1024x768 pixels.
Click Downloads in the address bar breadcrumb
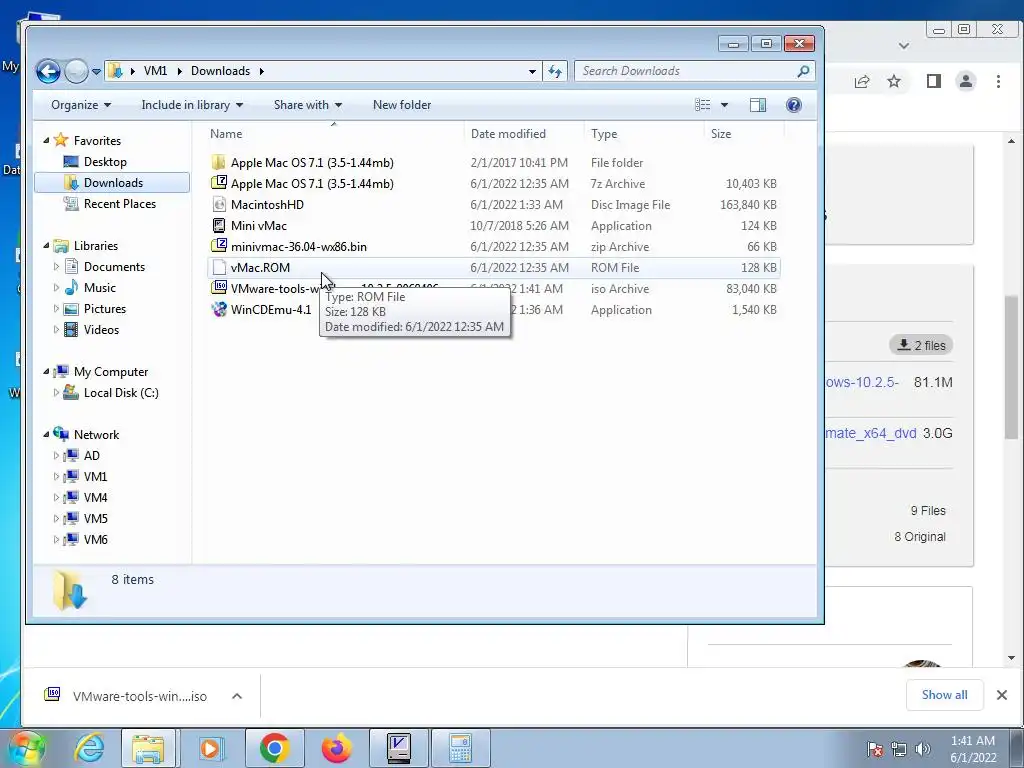220,71
